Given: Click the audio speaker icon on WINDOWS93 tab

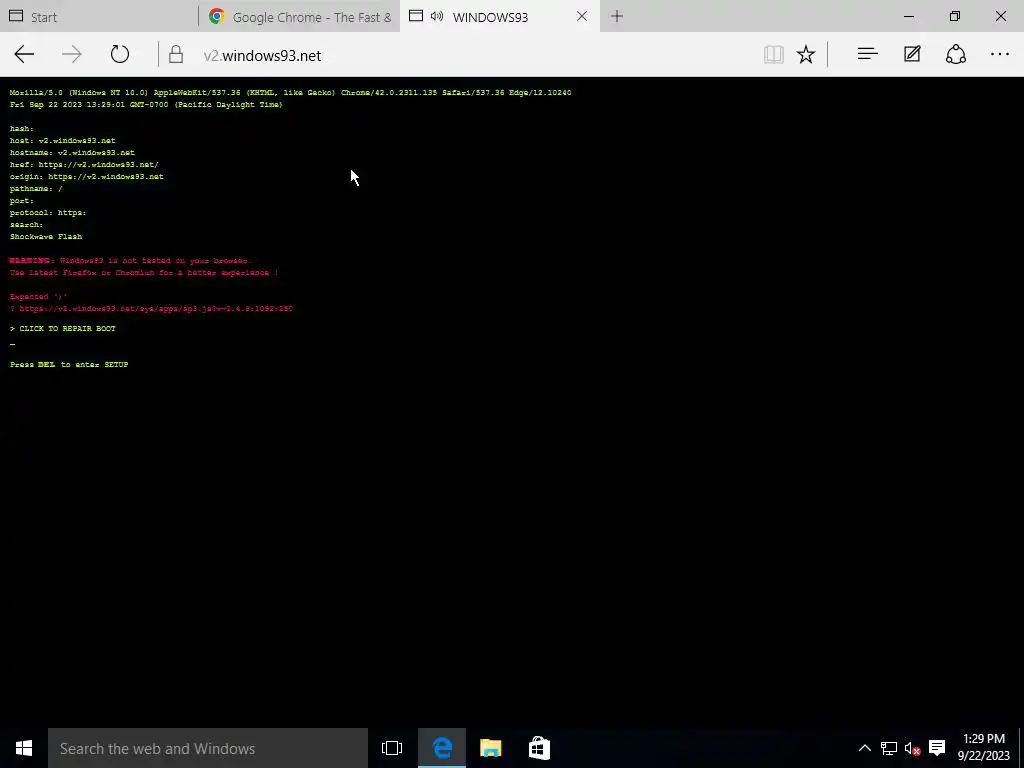Looking at the screenshot, I should coord(437,16).
